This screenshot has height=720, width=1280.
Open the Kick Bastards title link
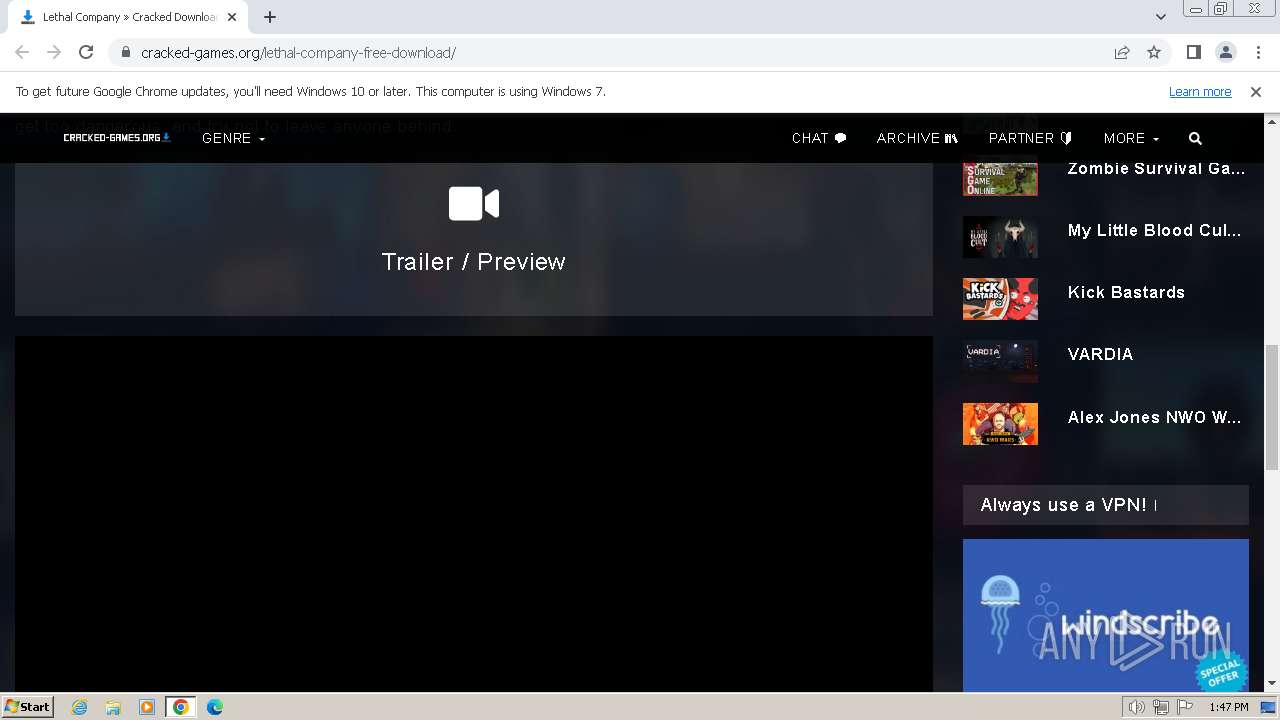click(1126, 292)
